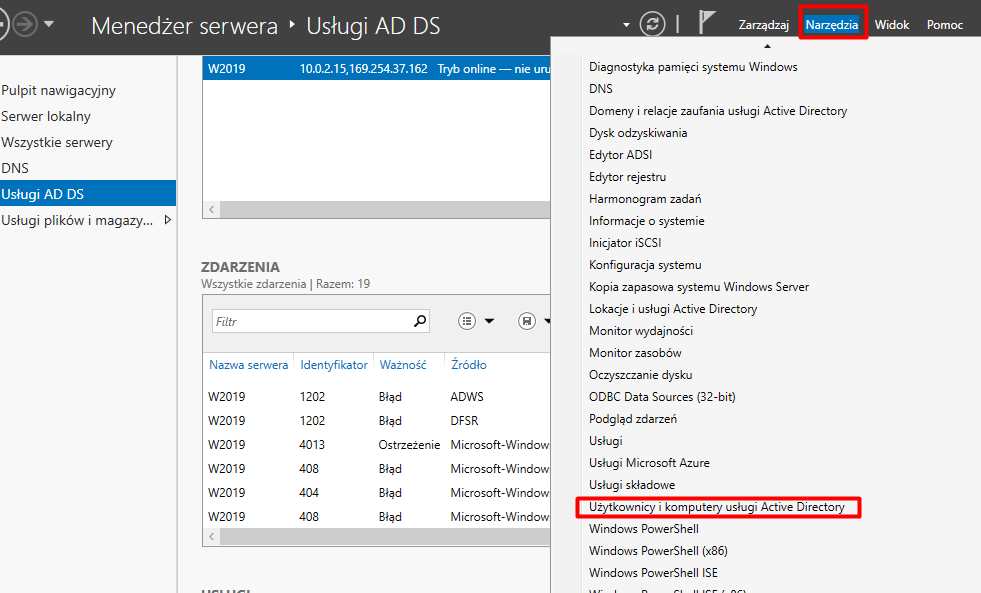Open Podgląd zdarzeń from the tools list
Image resolution: width=981 pixels, height=593 pixels.
tap(633, 419)
